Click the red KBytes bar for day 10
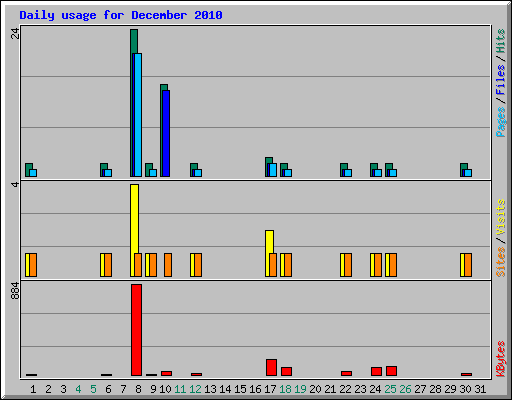Screen dimensions: 512x400 click(166, 373)
